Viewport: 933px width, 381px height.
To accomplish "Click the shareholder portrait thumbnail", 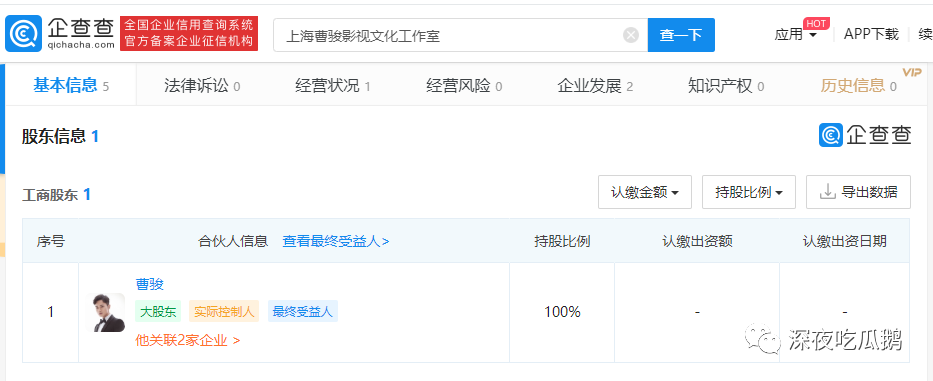I will pyautogui.click(x=105, y=313).
